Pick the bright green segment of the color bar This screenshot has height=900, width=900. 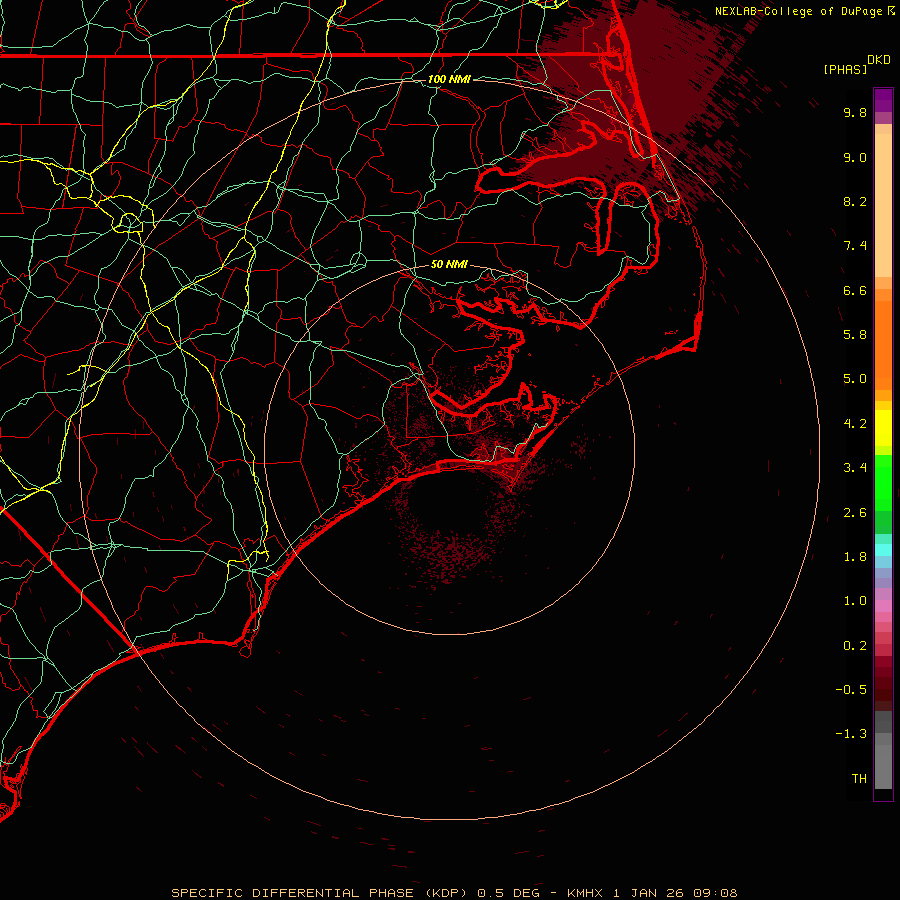coord(883,483)
